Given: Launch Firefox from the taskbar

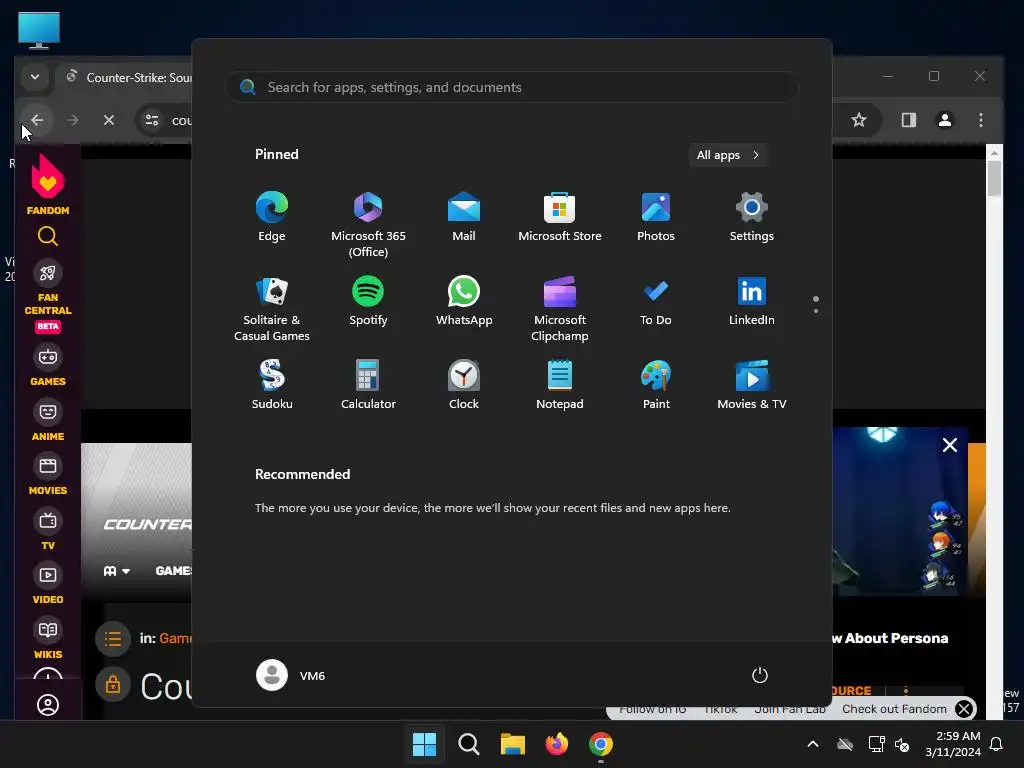Looking at the screenshot, I should tap(556, 744).
